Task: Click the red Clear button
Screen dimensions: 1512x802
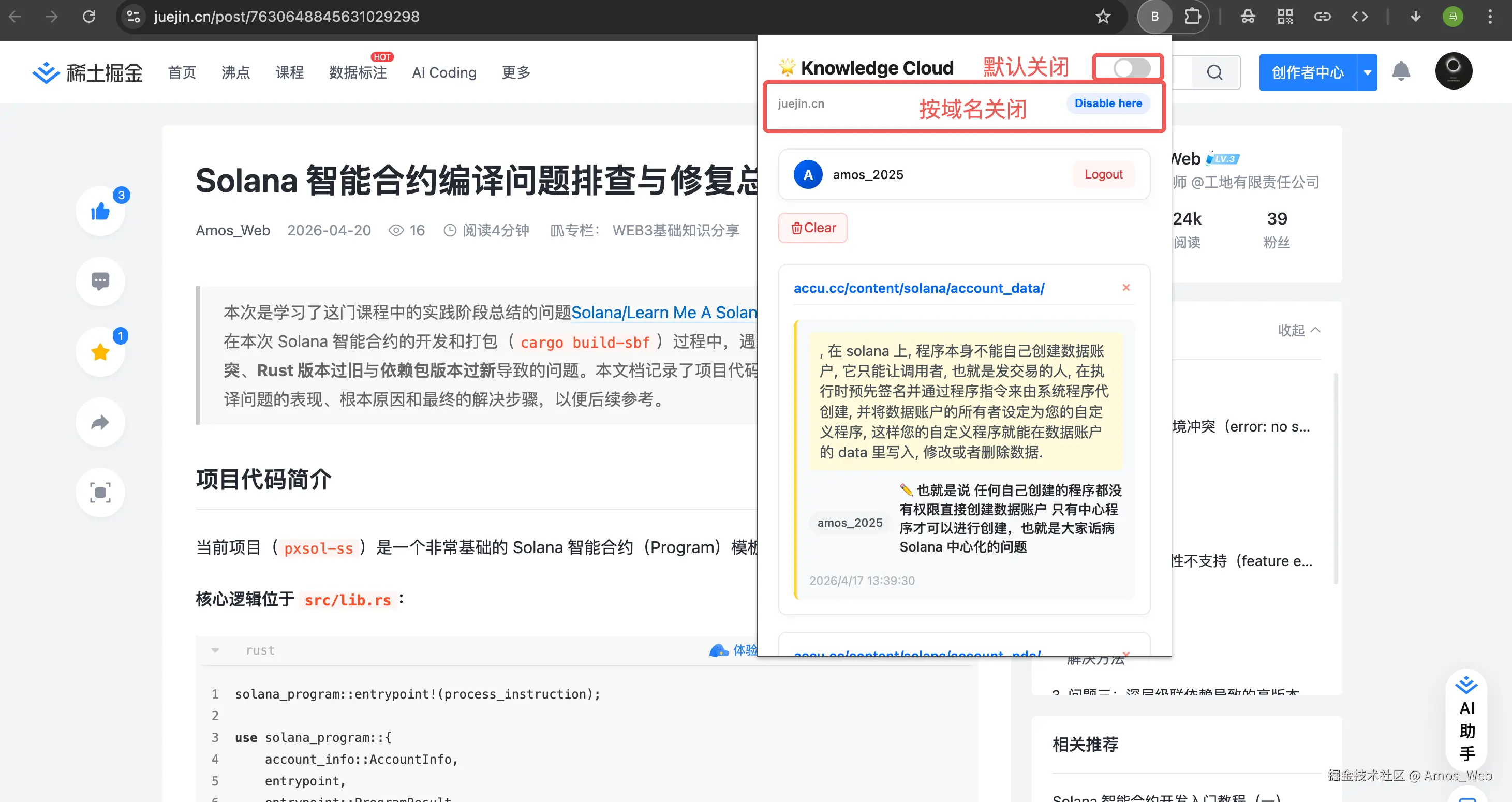Action: [812, 228]
